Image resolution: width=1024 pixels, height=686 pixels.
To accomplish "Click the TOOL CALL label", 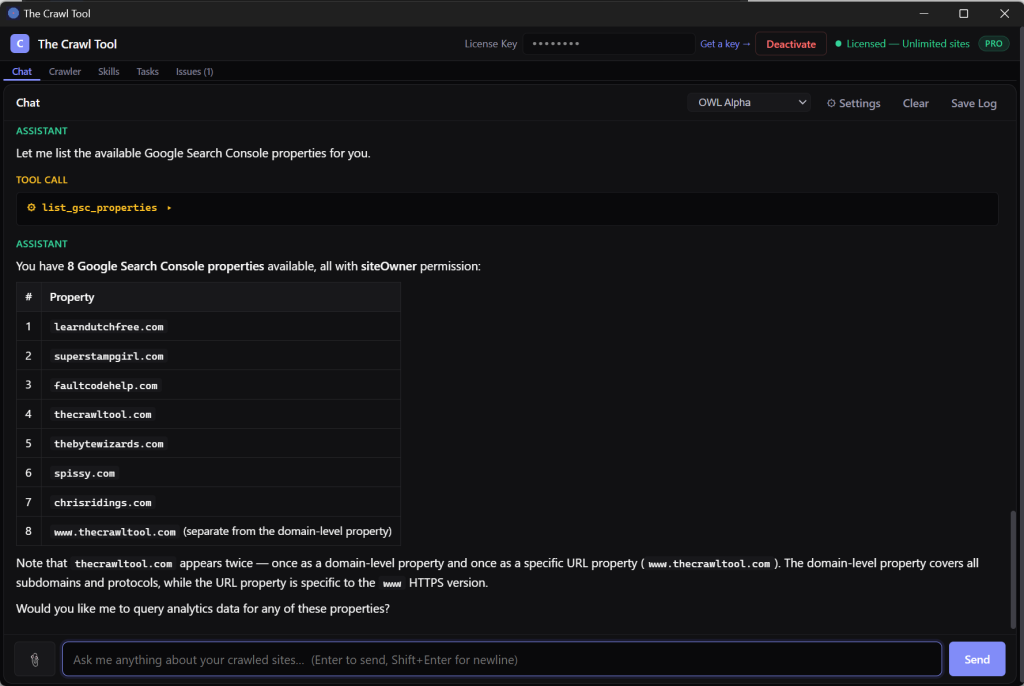I will click(42, 180).
